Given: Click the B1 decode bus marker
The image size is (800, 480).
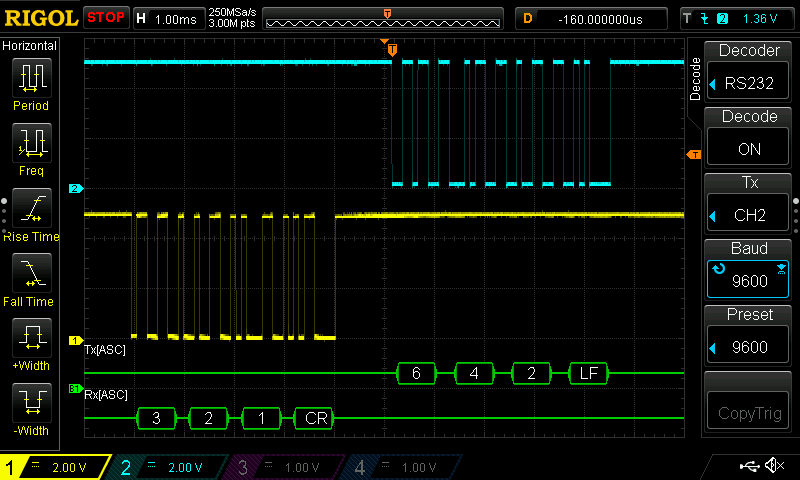Looking at the screenshot, I should coord(76,389).
